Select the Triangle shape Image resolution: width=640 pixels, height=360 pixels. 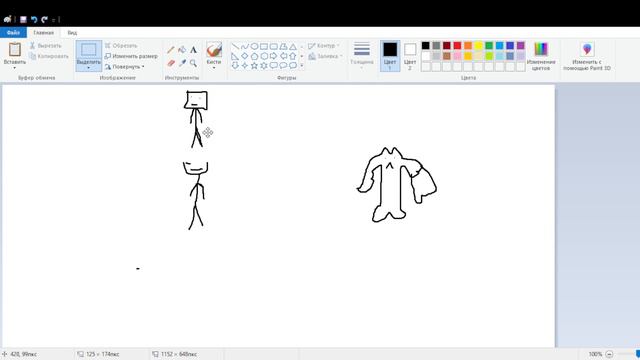coord(293,46)
